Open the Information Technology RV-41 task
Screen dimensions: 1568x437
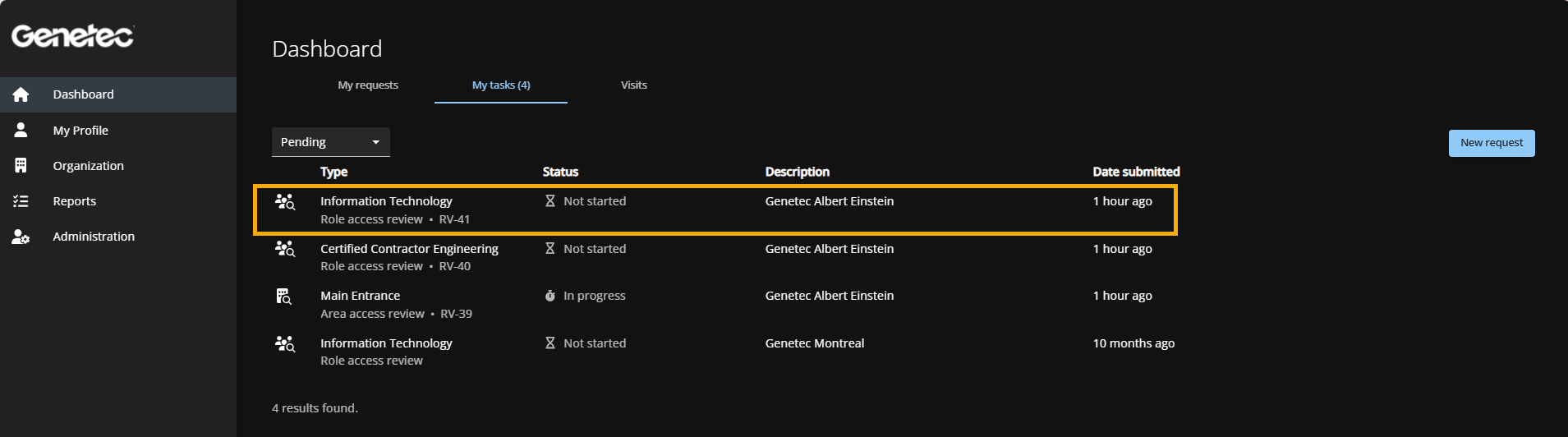(386, 201)
